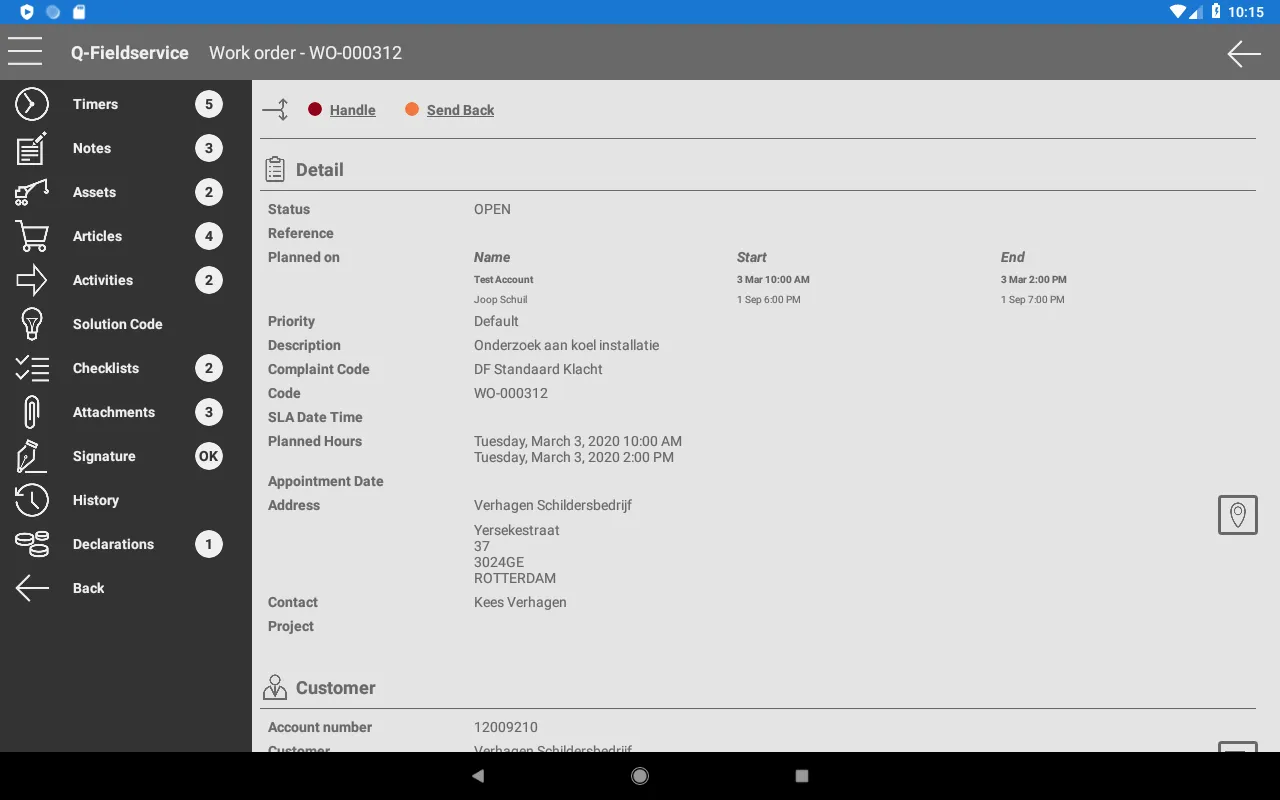Image resolution: width=1280 pixels, height=800 pixels.
Task: Click the Checklists checkmark list icon
Action: (x=32, y=368)
